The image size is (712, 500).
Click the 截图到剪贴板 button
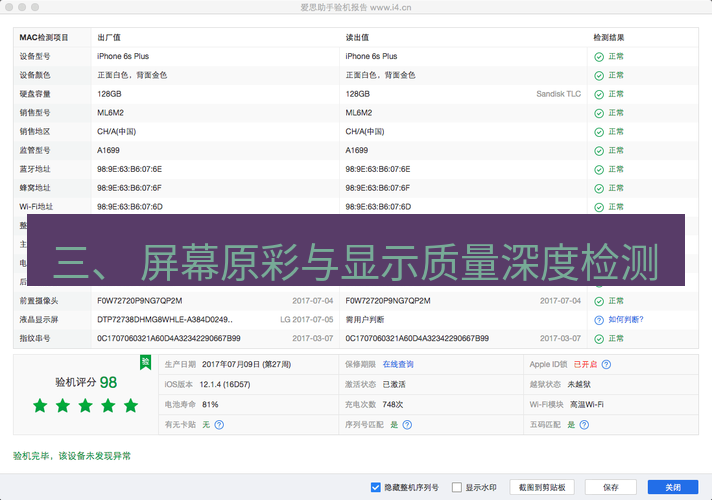pos(542,487)
